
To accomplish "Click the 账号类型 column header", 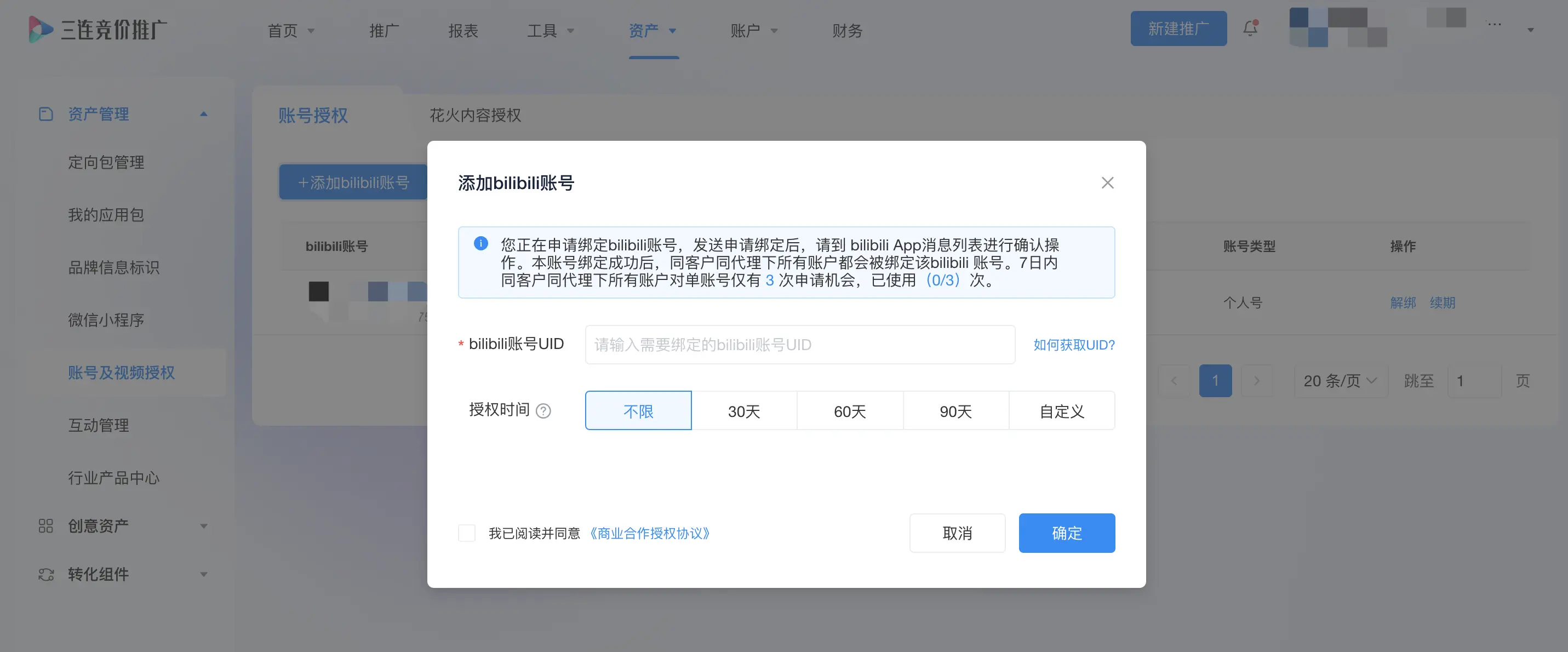I will click(1249, 246).
